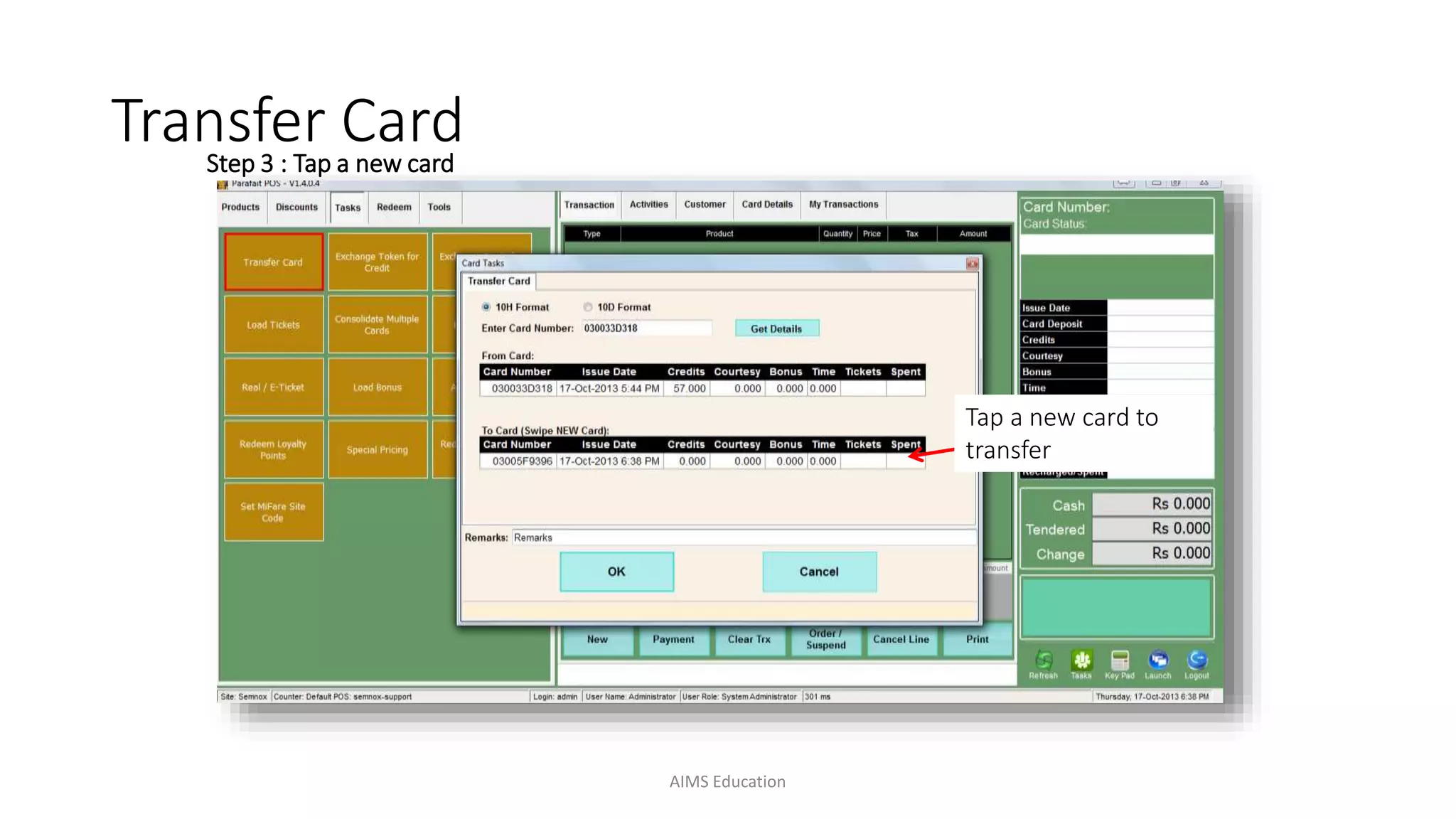Click the New transaction button
1456x819 pixels.
(x=597, y=640)
